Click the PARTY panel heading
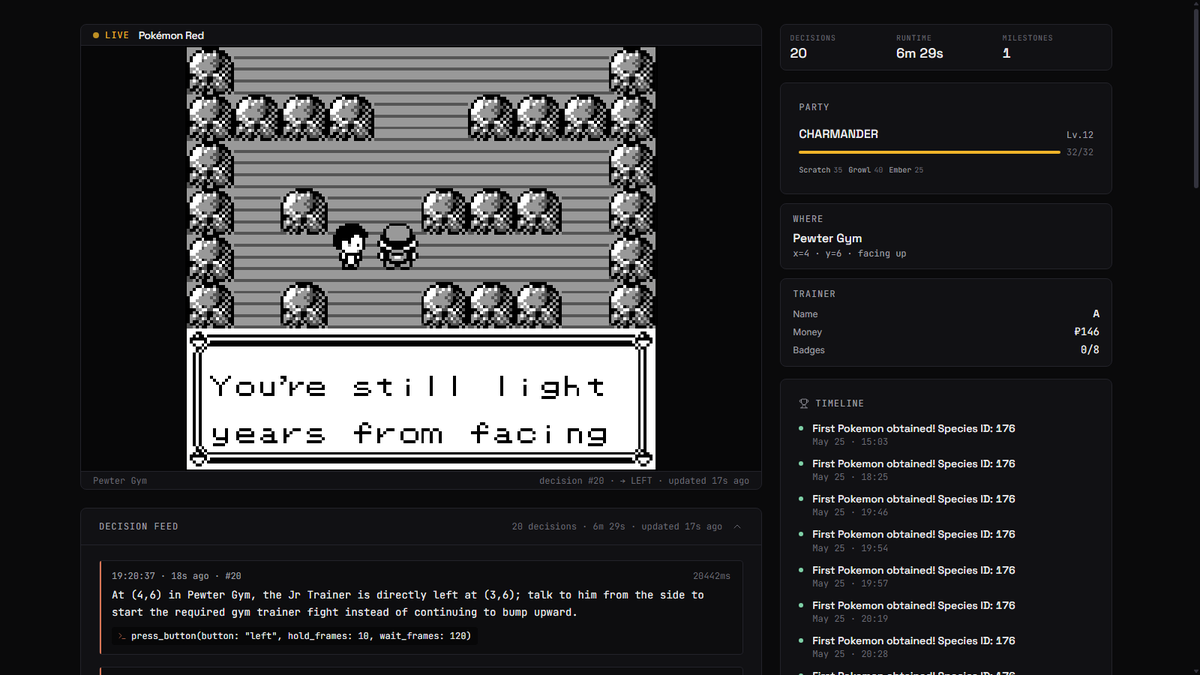 [x=814, y=107]
